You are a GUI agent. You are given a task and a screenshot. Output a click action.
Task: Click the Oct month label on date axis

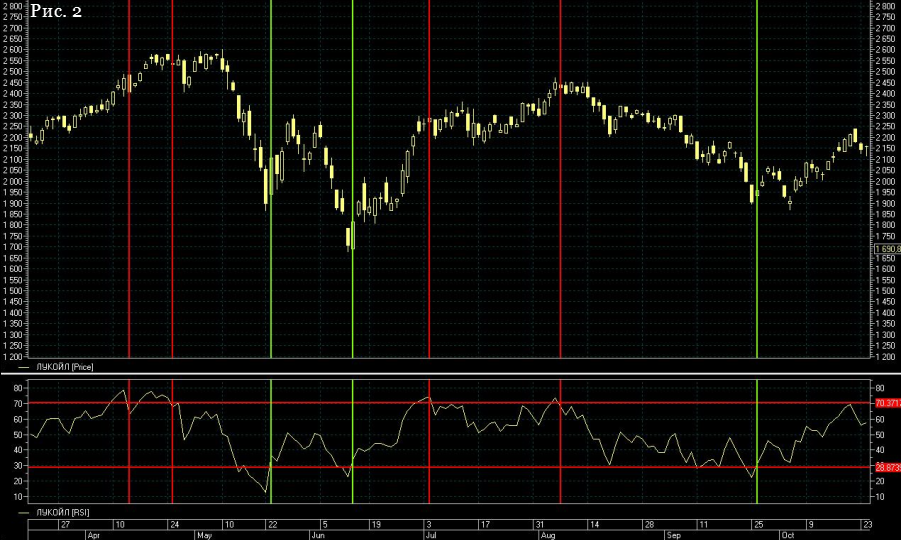click(787, 535)
